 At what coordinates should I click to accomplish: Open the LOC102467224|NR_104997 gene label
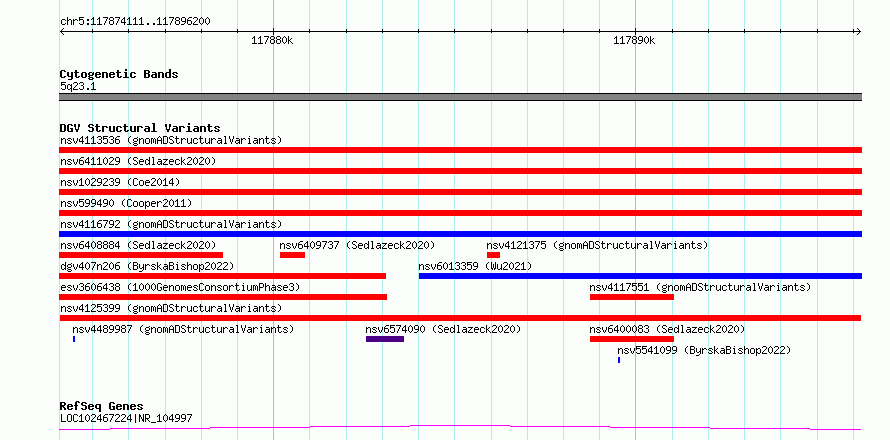(126, 418)
